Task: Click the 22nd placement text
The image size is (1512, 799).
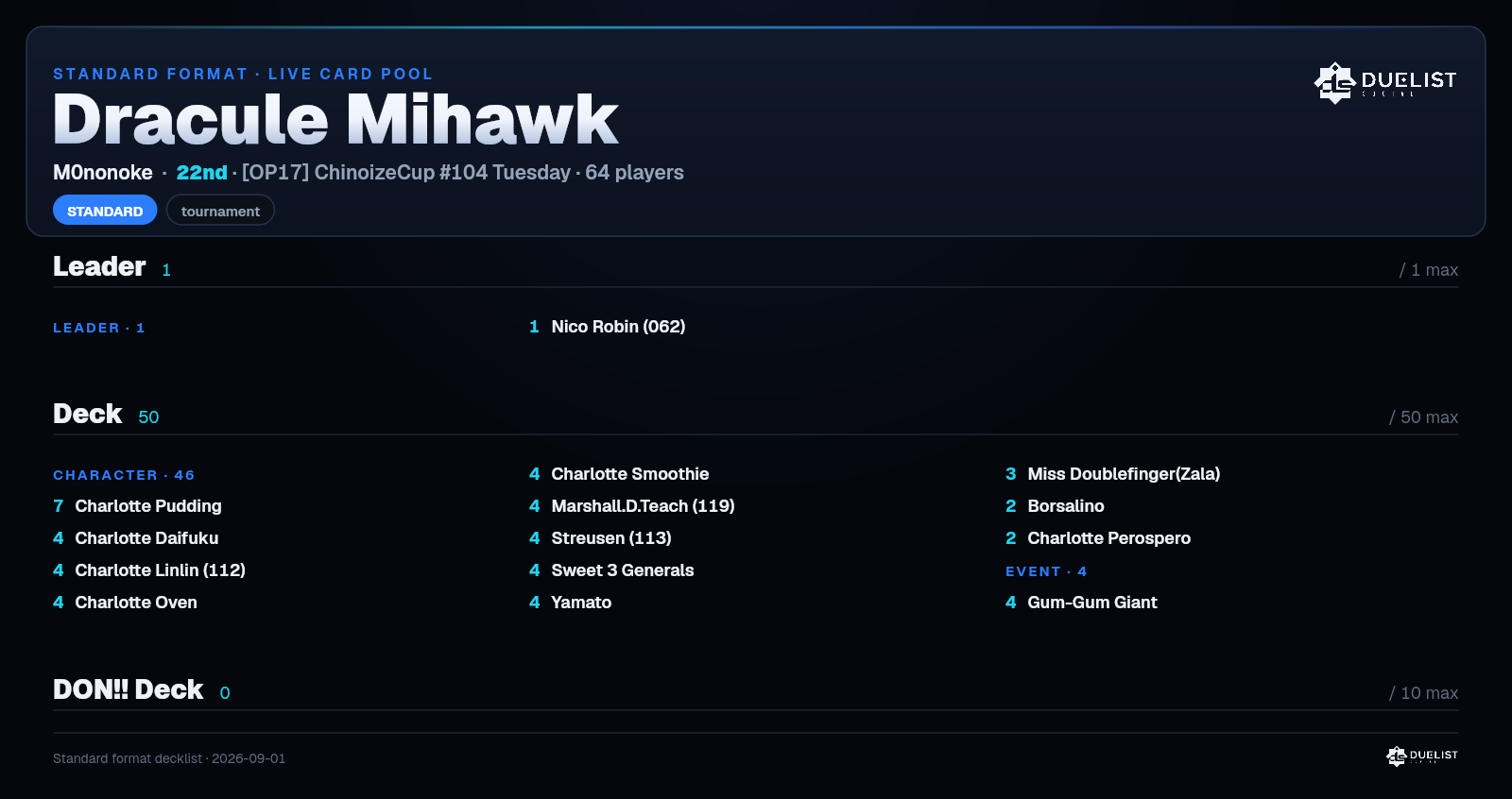Action: coord(201,173)
